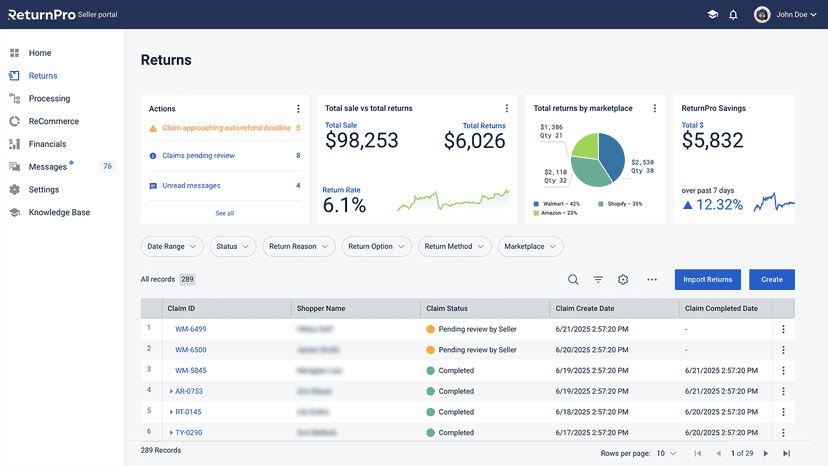Expand the Return Method filter
828x466 pixels.
pos(454,246)
